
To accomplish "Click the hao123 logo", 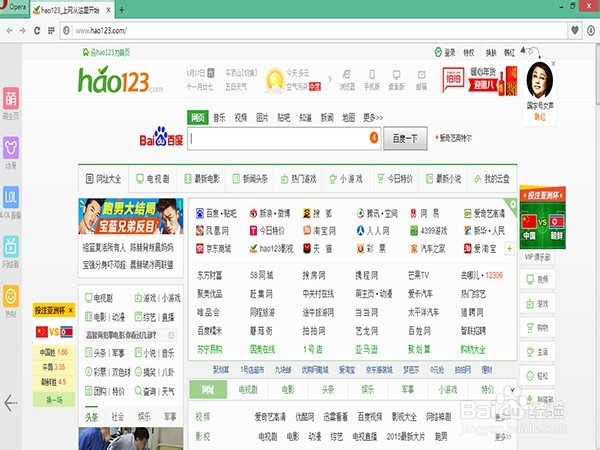I will (121, 80).
